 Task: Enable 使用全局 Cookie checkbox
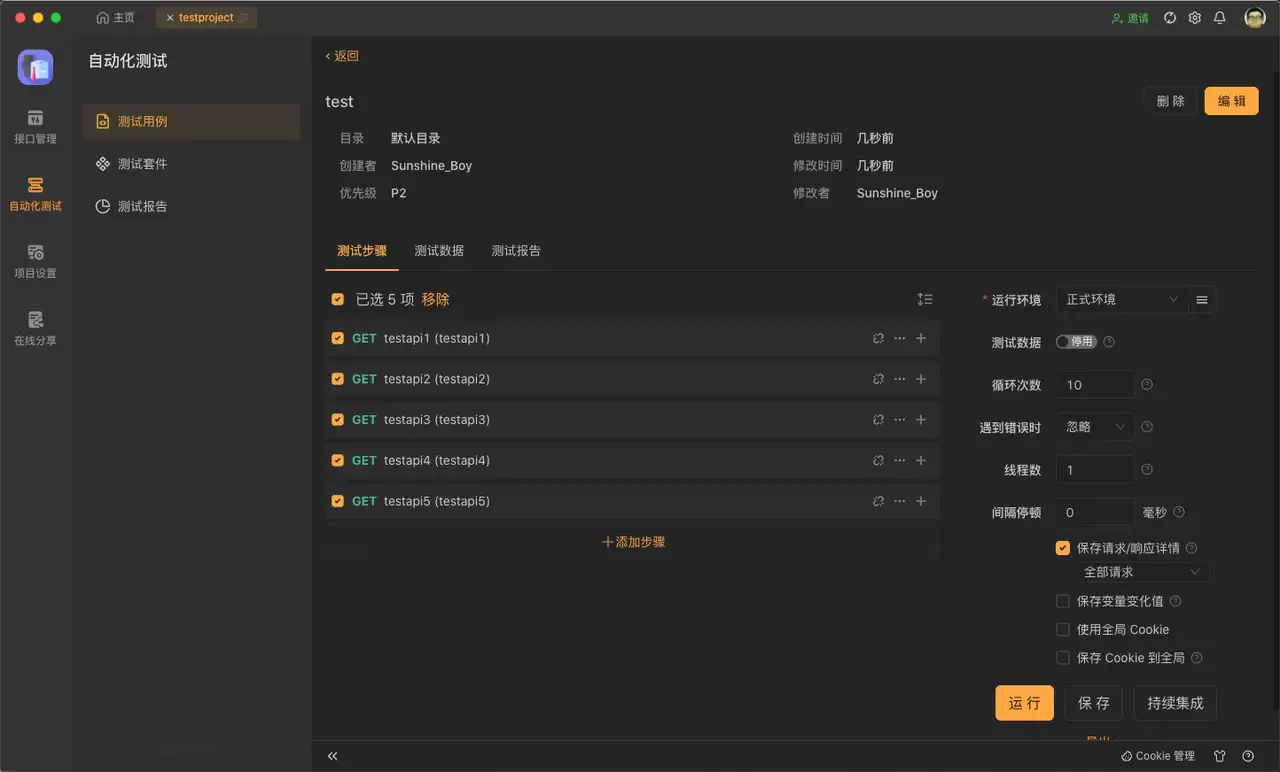1063,629
